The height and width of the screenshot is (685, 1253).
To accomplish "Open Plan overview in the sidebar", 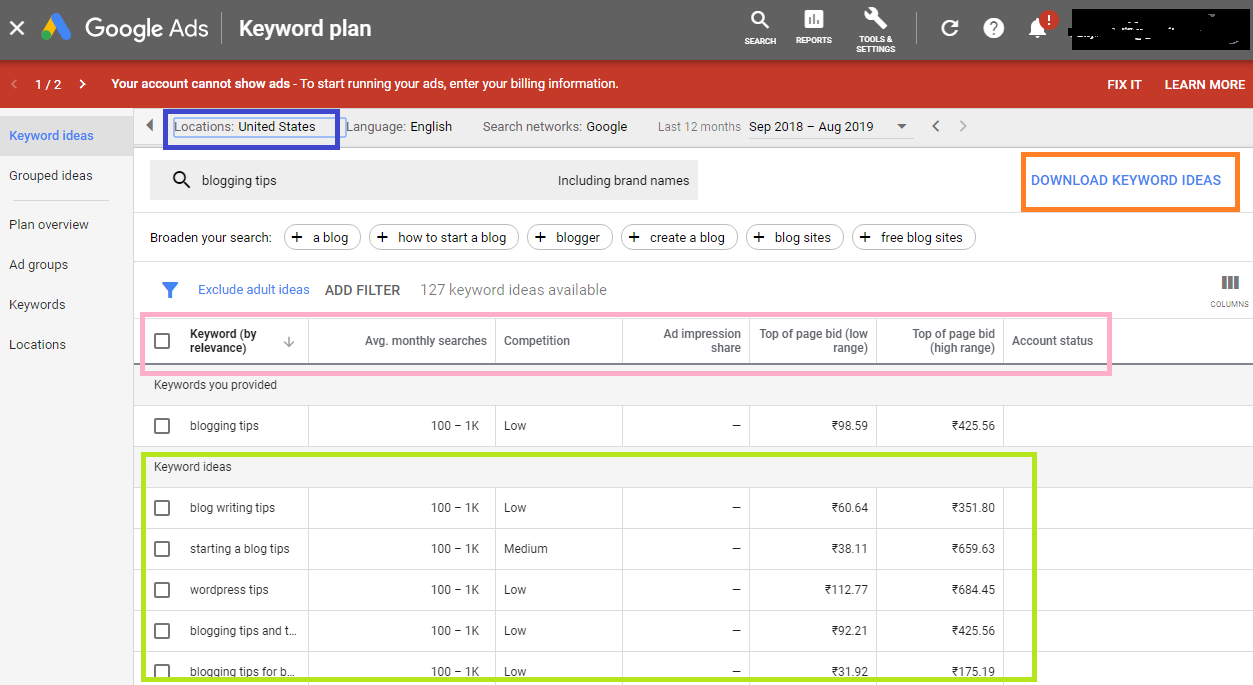I will (49, 225).
